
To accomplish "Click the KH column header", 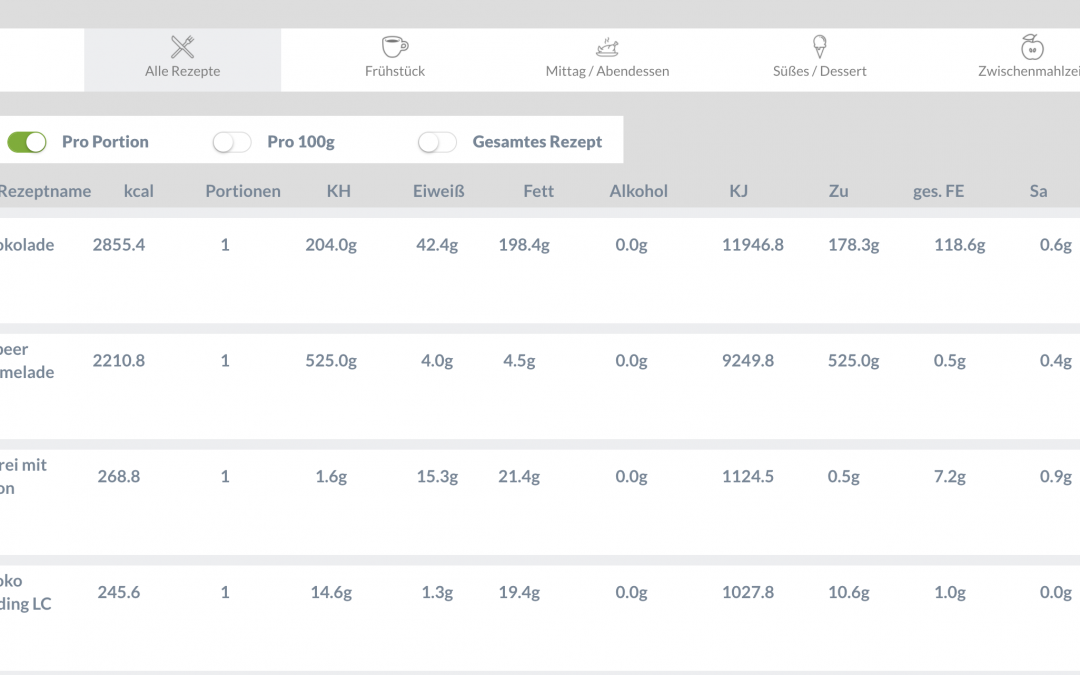I will [x=338, y=191].
